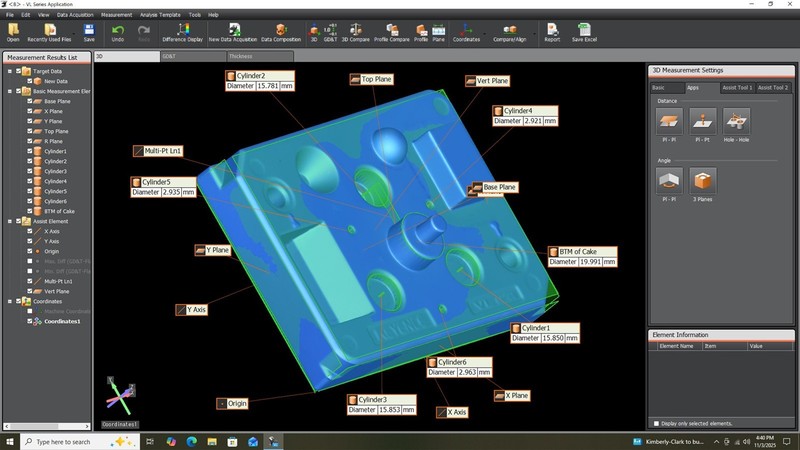Click the Value column header
Viewport: 800px width, 450px height.
[770, 346]
